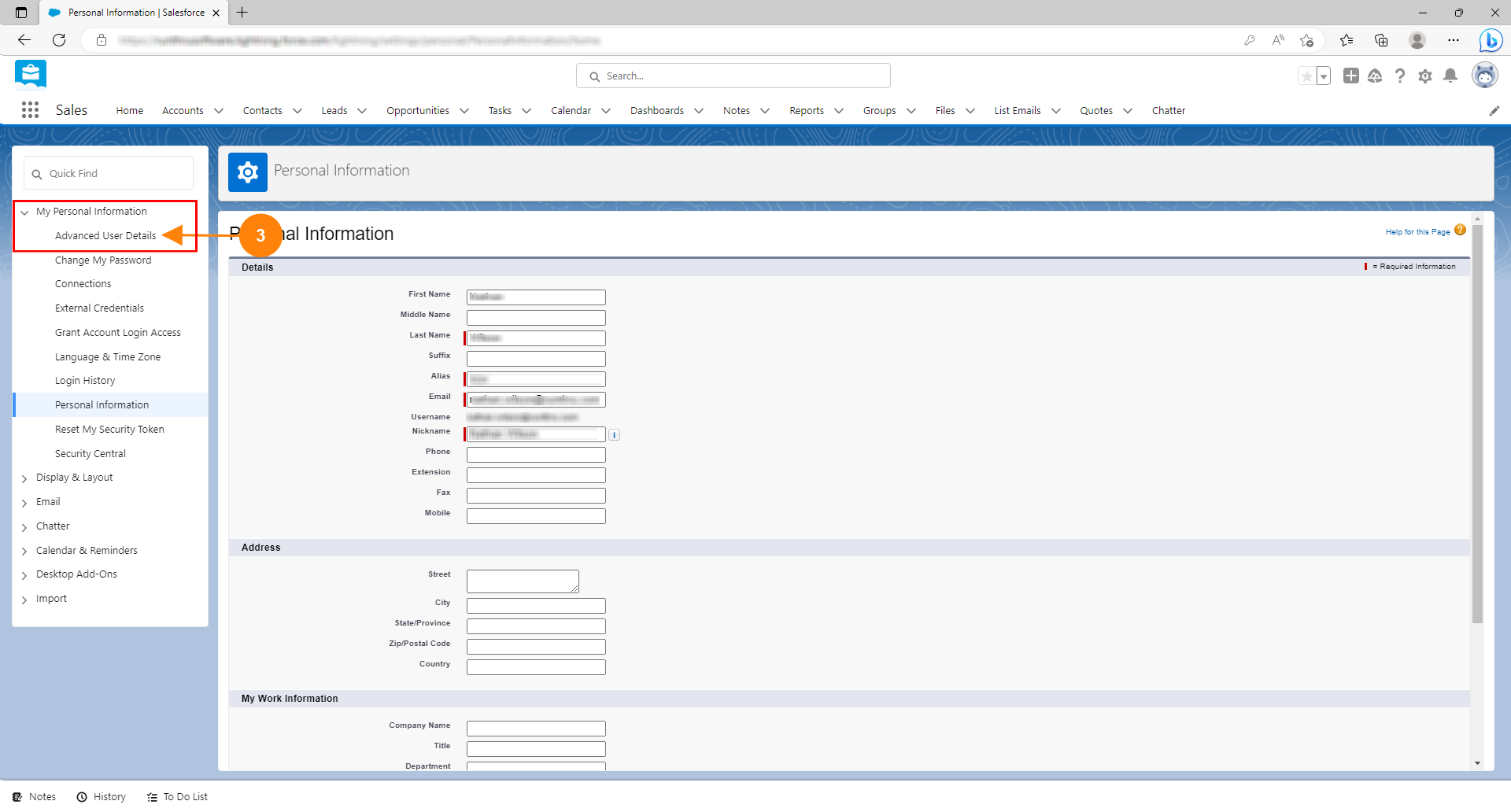
Task: Click the user avatar profile icon
Action: [1484, 76]
